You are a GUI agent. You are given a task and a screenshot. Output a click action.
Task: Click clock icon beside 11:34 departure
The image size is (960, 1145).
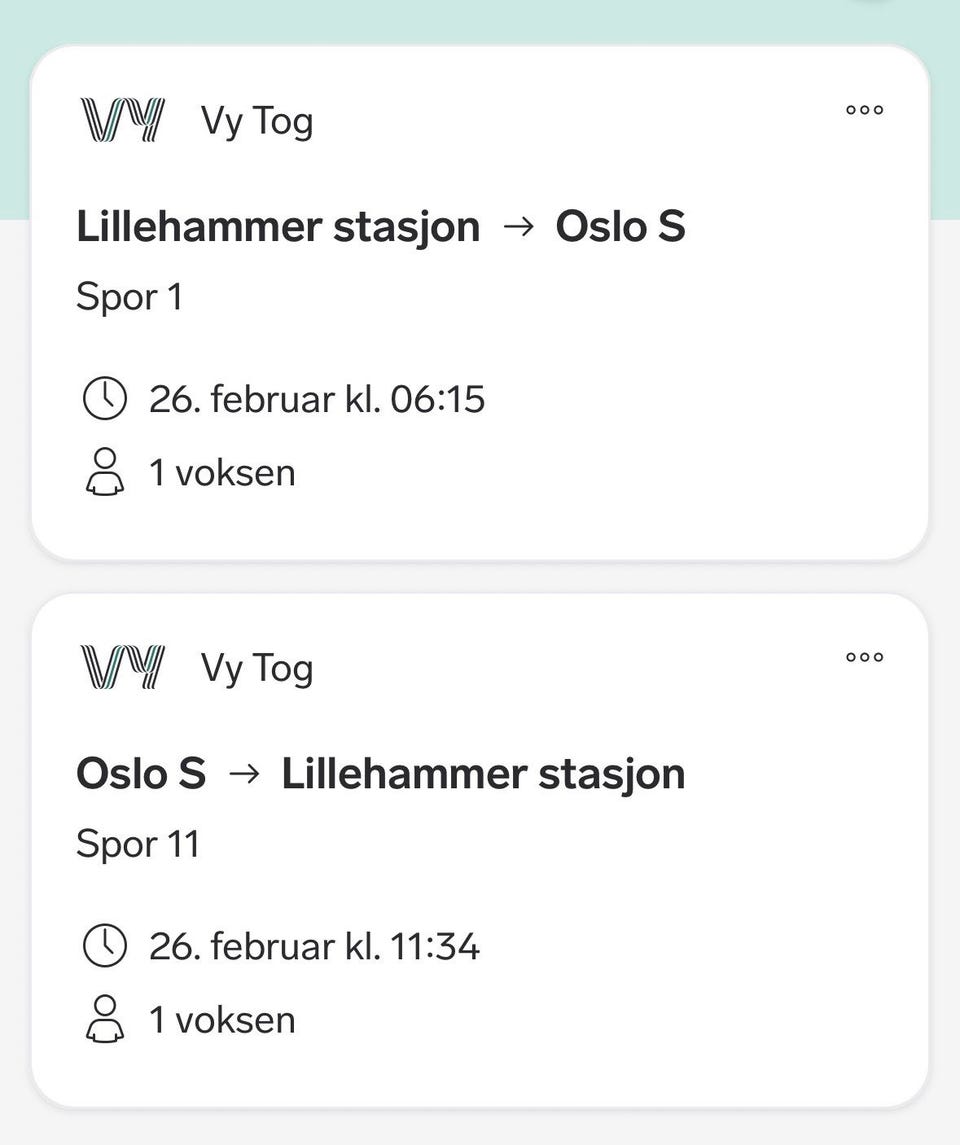104,946
